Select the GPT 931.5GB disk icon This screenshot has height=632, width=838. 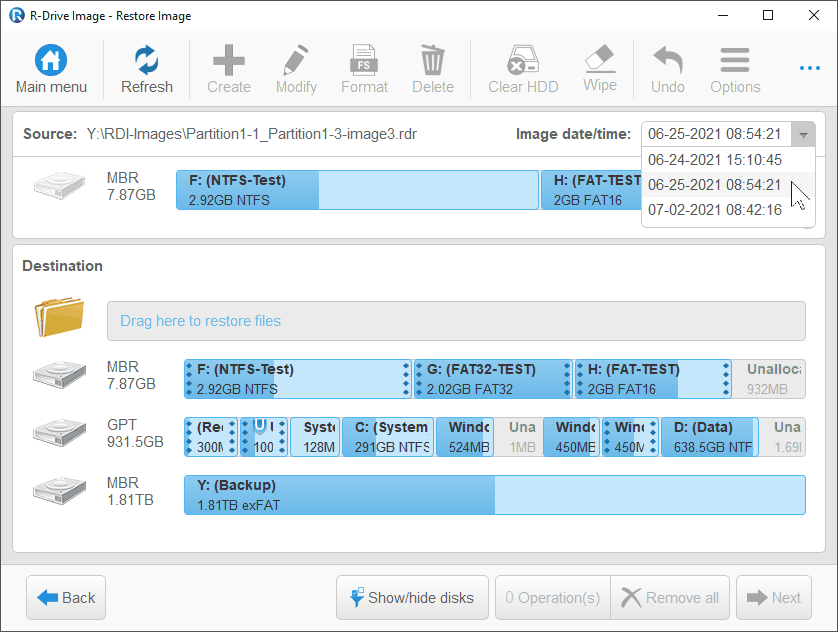pos(59,432)
